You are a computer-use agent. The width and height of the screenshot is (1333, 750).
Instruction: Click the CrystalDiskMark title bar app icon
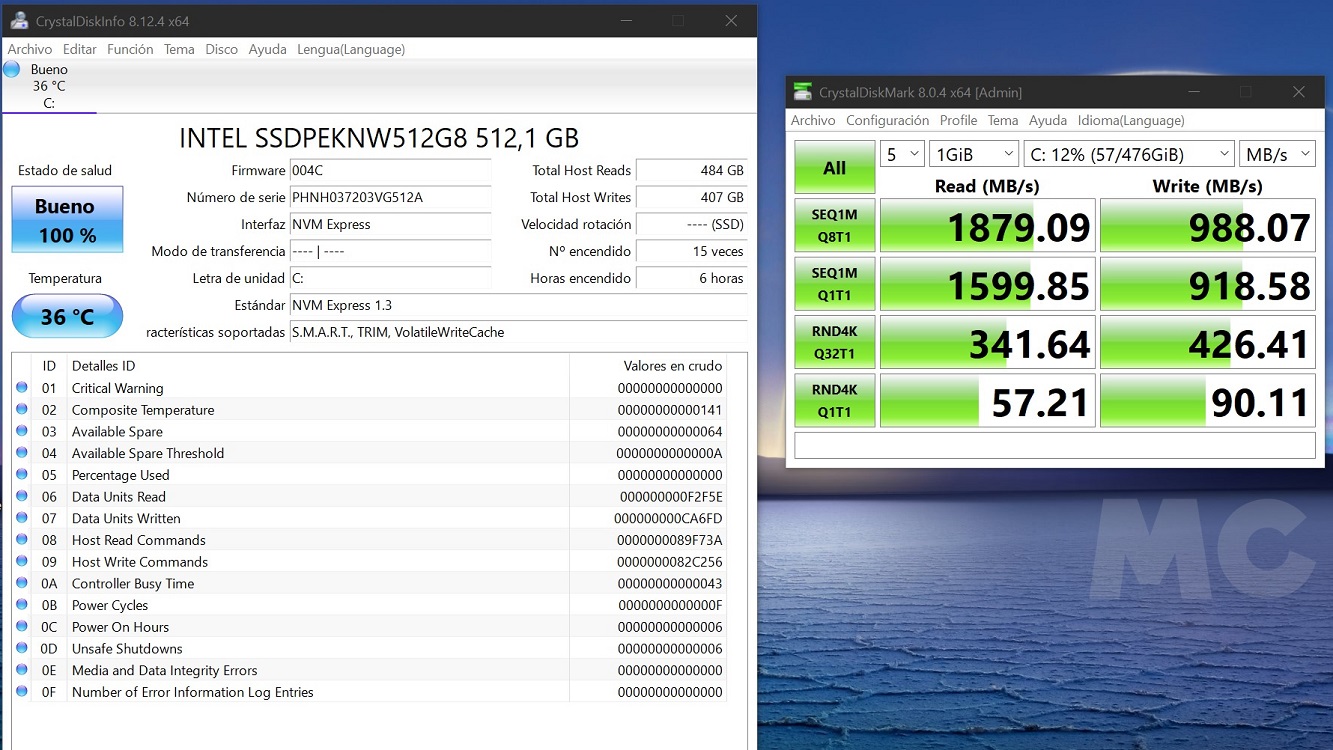click(x=802, y=92)
